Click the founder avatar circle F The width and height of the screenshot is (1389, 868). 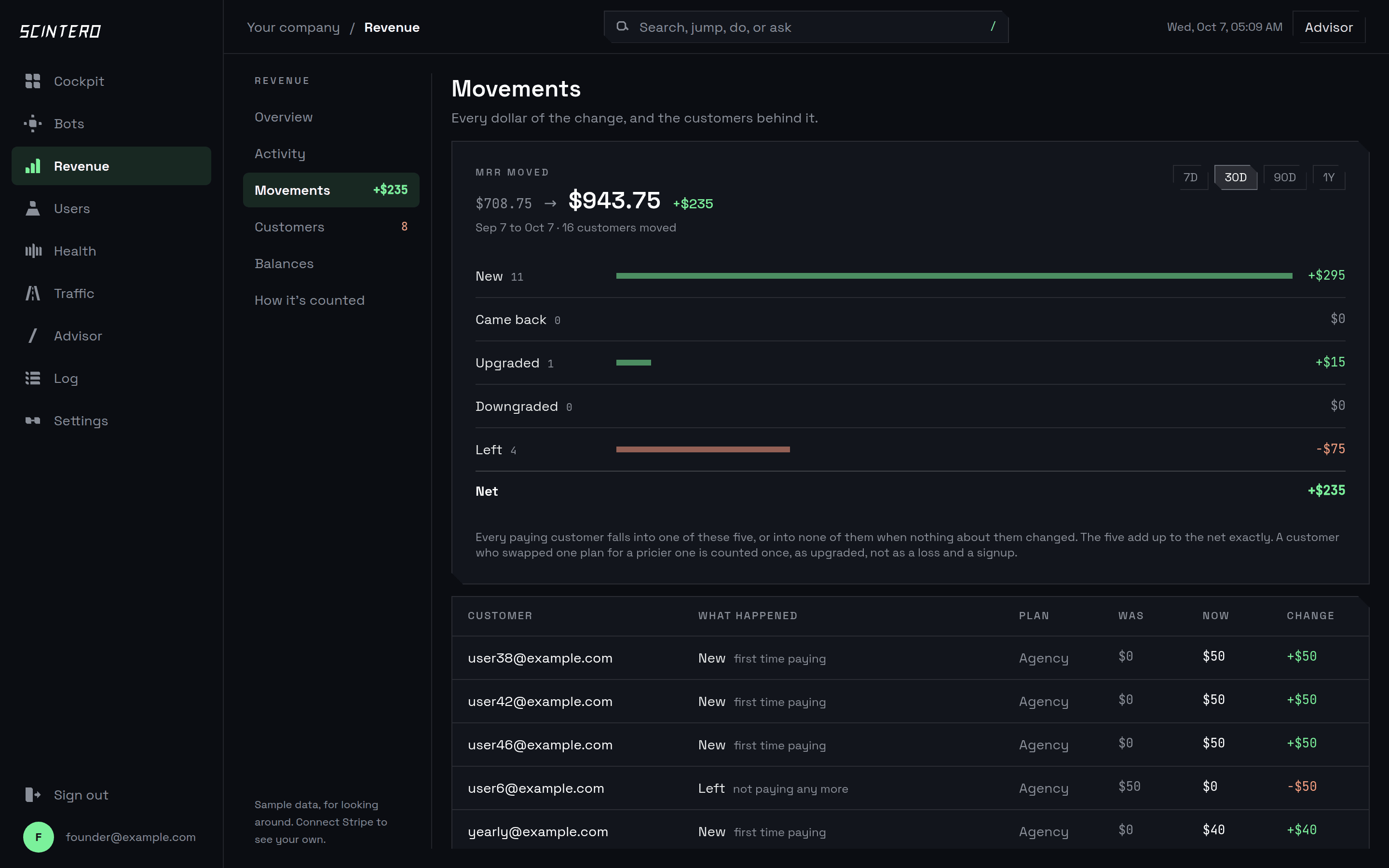tap(39, 837)
